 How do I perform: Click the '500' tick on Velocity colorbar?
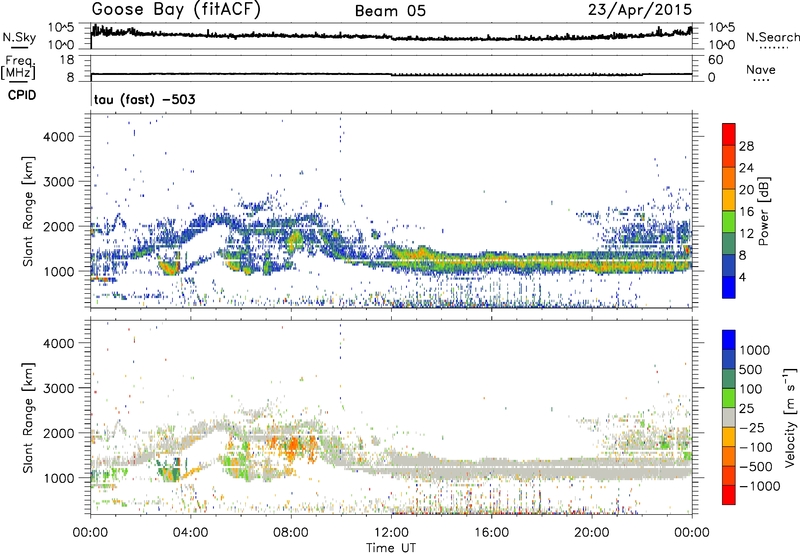point(753,369)
